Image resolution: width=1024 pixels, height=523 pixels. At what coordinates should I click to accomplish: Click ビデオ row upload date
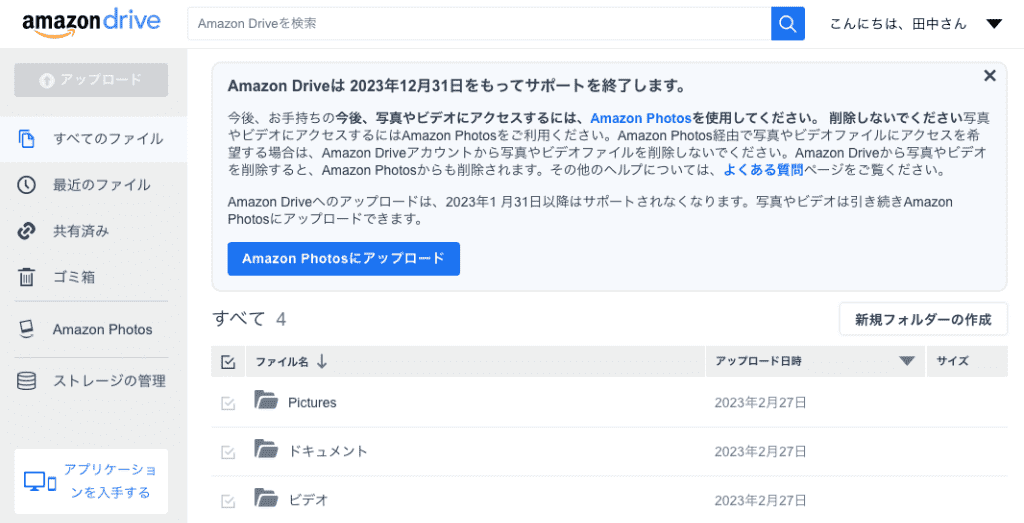[x=760, y=501]
